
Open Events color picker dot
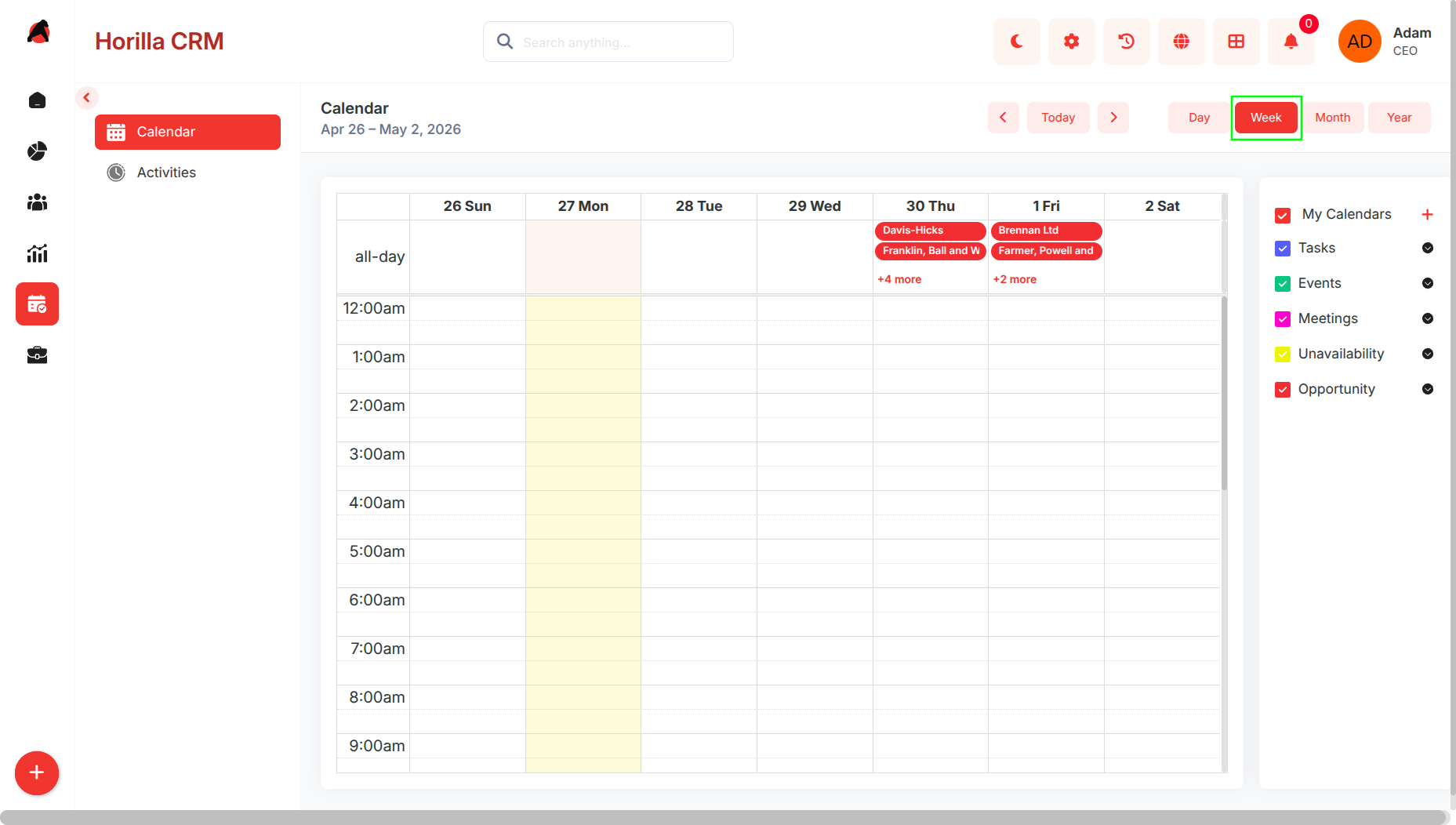(1428, 283)
